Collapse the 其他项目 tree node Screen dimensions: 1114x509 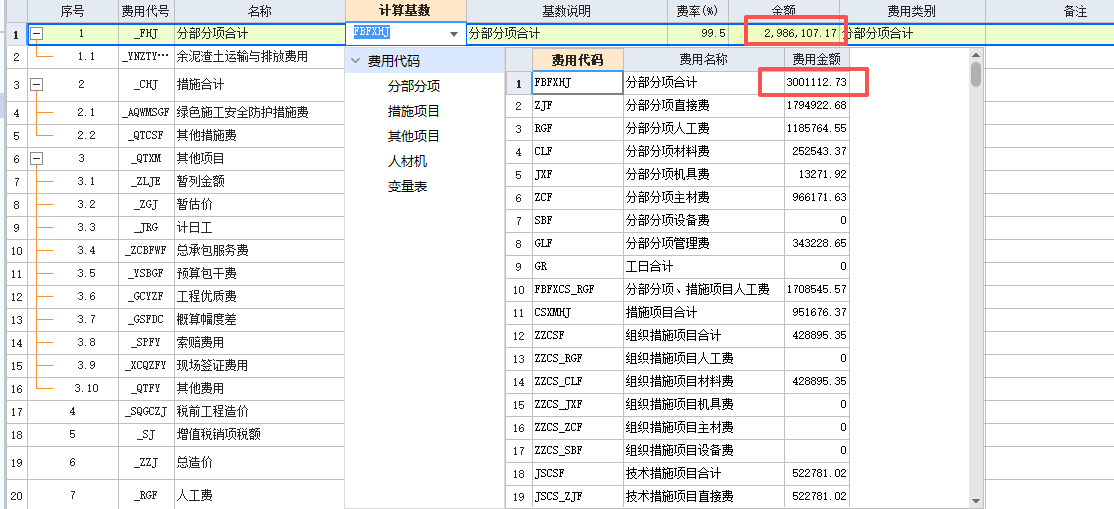pos(37,159)
